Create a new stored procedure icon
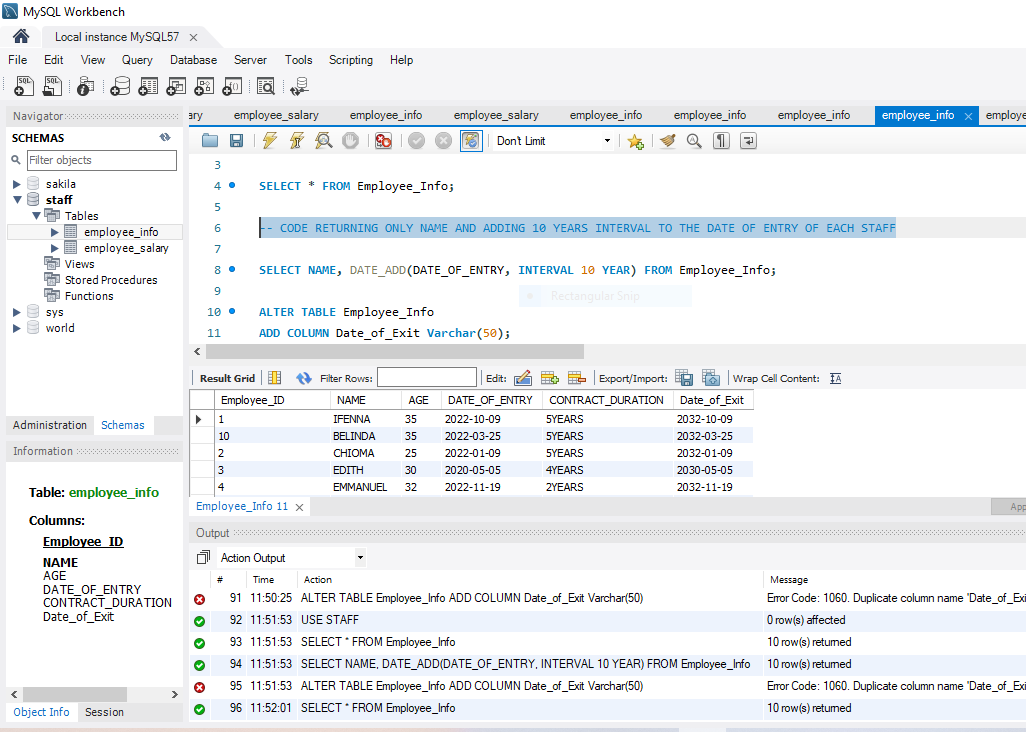This screenshot has height=732, width=1026. (x=205, y=86)
